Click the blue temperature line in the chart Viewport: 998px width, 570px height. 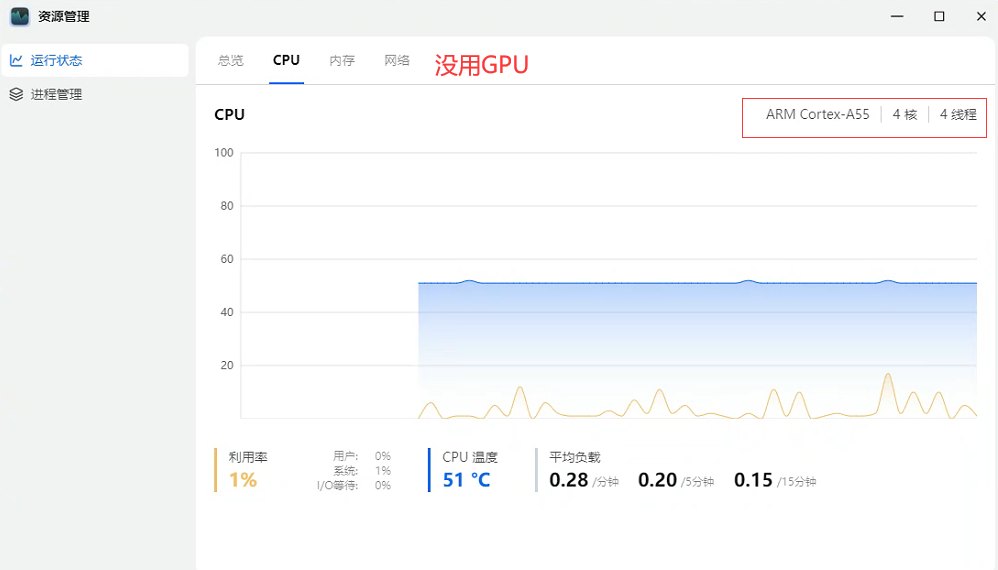[x=600, y=283]
